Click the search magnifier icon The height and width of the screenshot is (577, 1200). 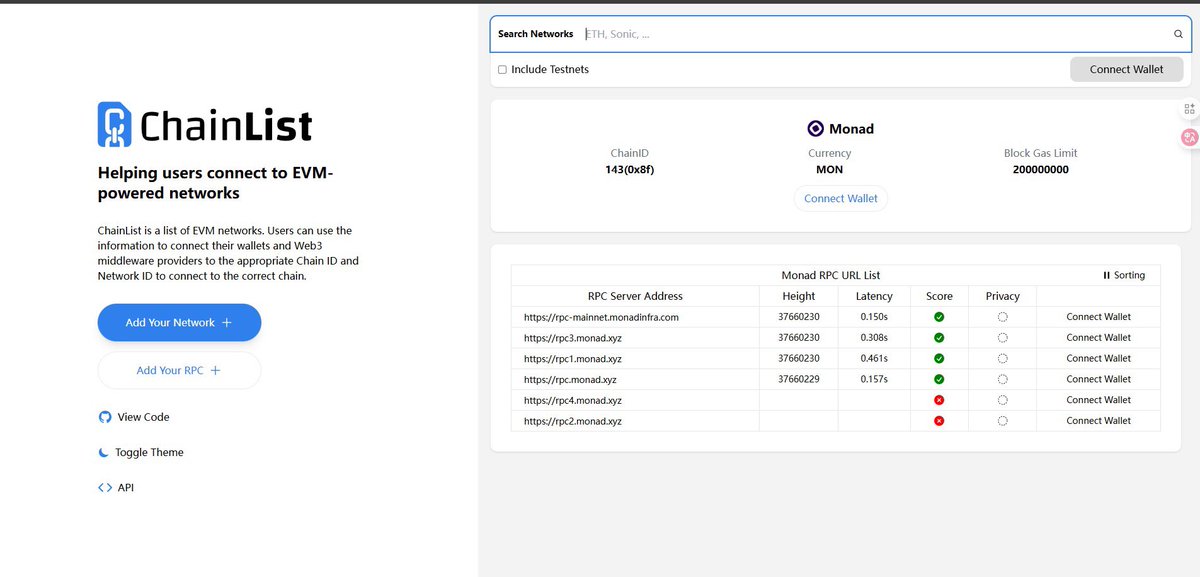[x=1178, y=34]
